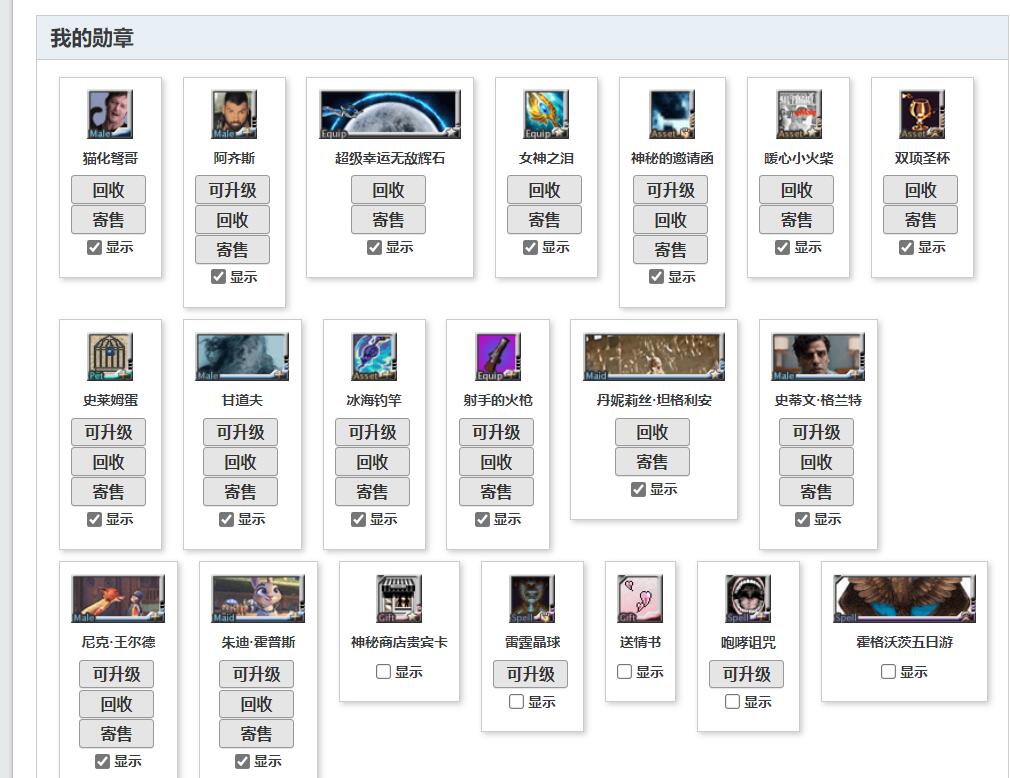The width and height of the screenshot is (1010, 778).
Task: Click the 霍格沃茨五日游 banner image
Action: click(x=904, y=599)
